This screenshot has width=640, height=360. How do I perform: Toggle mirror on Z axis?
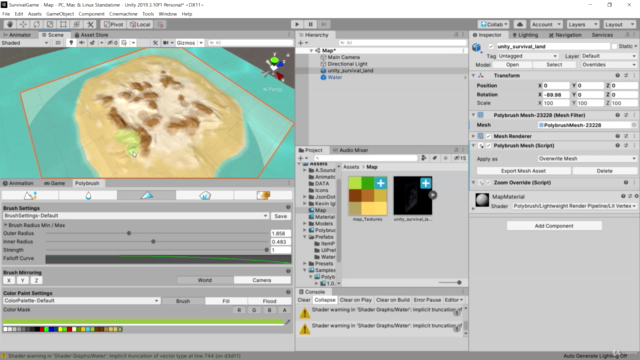point(36,280)
